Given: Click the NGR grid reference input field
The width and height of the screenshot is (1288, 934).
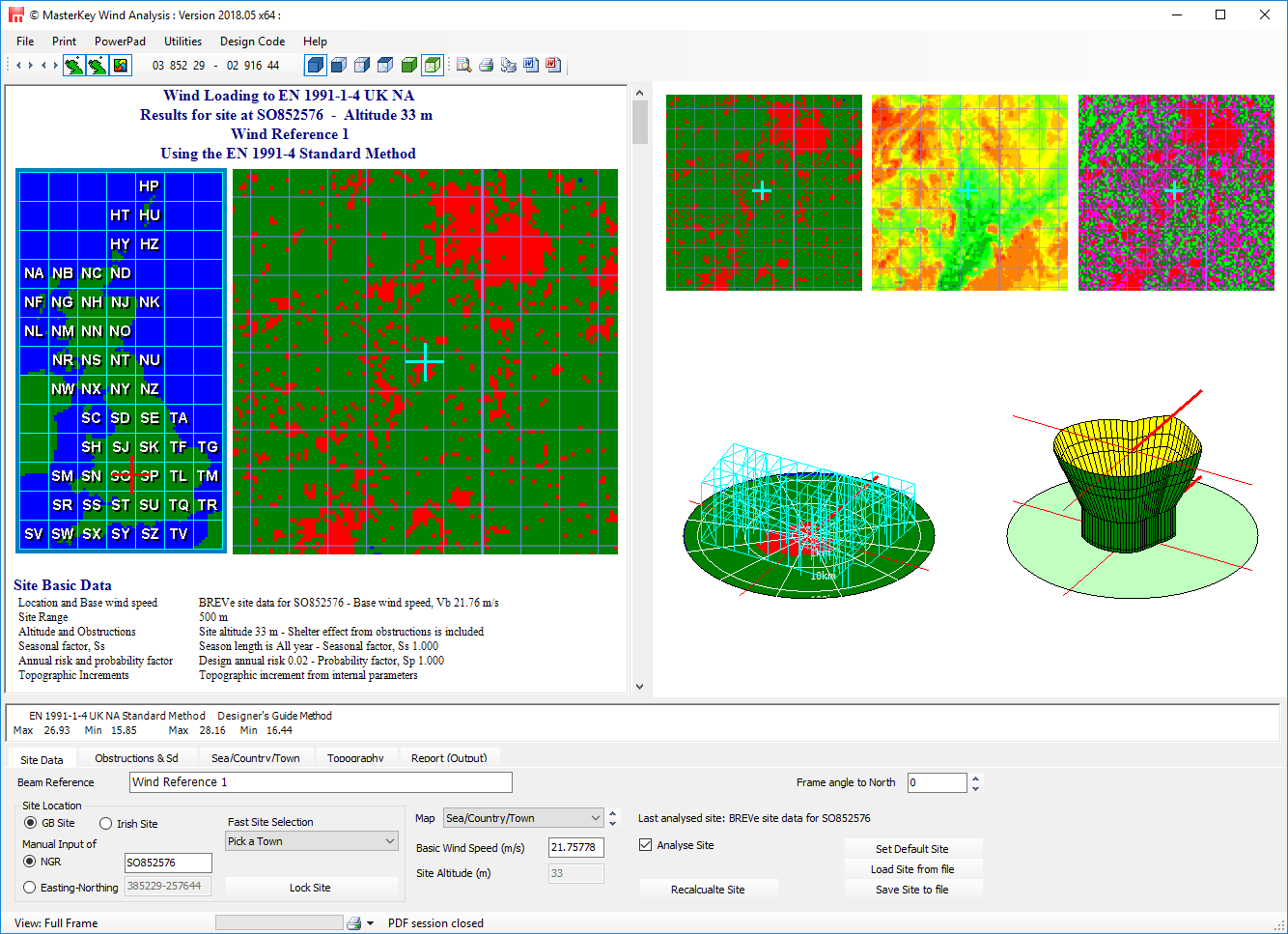Looking at the screenshot, I should tap(168, 863).
